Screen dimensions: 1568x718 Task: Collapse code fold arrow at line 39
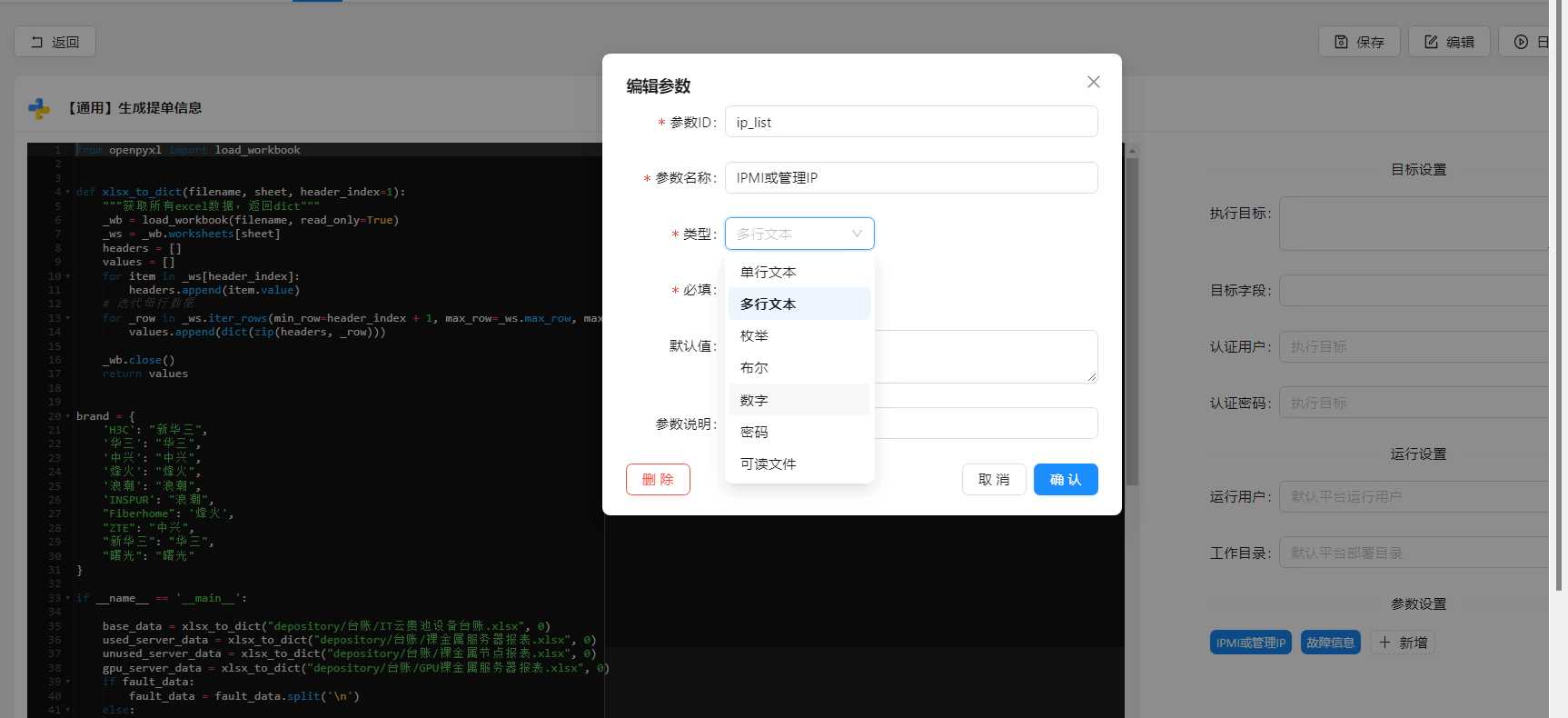coord(68,682)
